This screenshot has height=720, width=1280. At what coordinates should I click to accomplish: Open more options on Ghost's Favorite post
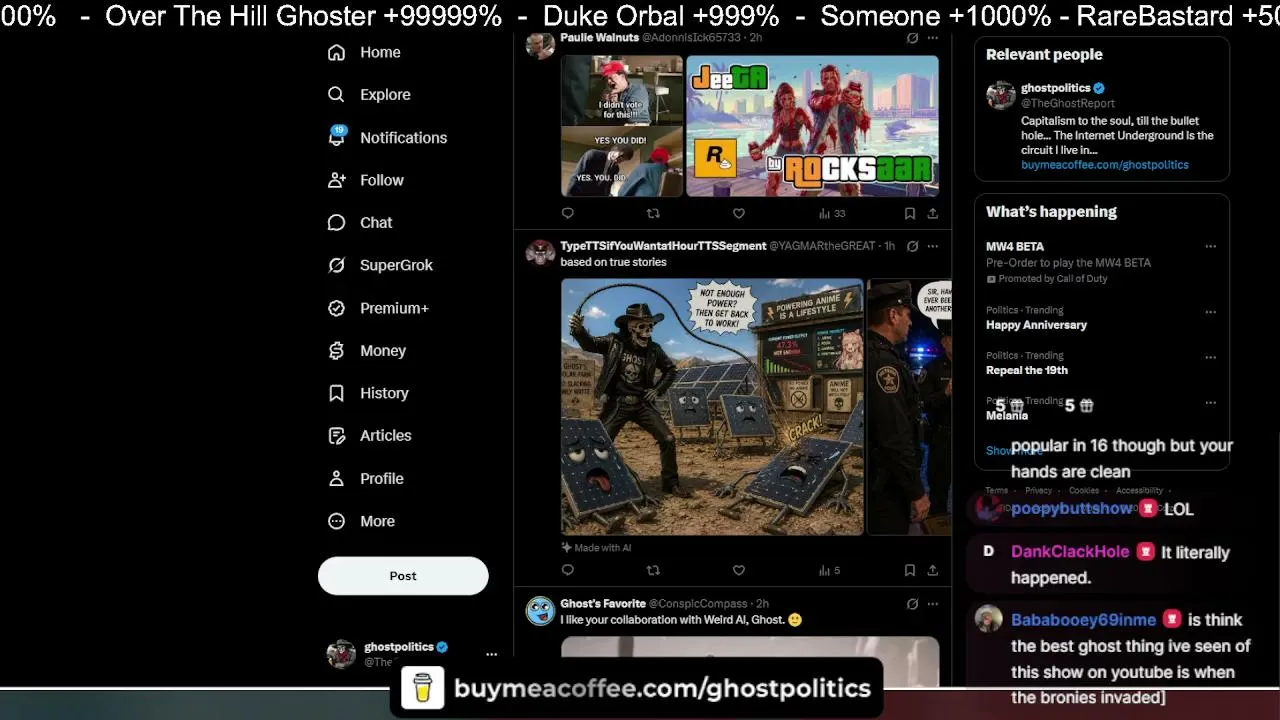[x=932, y=604]
